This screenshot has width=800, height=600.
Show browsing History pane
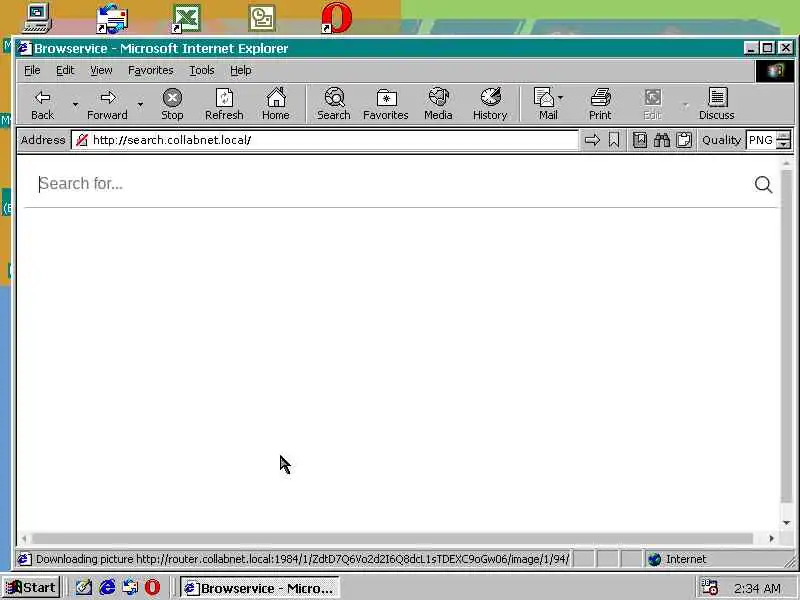pyautogui.click(x=490, y=105)
